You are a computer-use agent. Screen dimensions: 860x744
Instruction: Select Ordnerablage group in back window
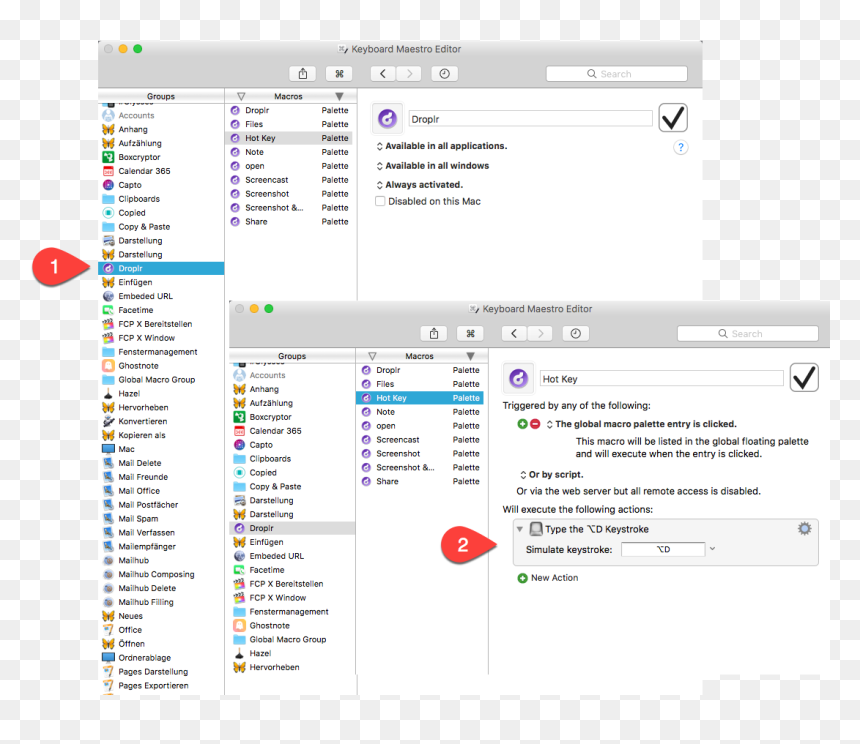coord(161,657)
